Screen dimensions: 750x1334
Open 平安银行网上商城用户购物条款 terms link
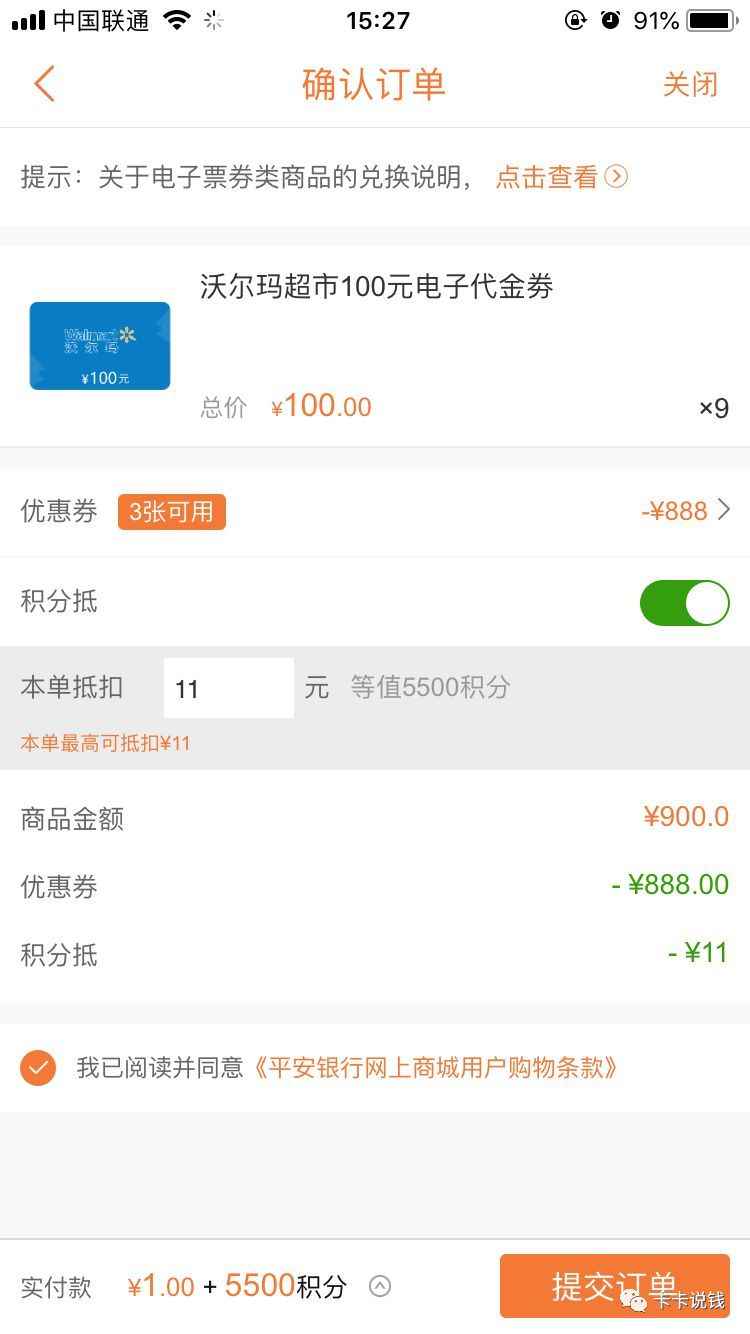click(x=435, y=1068)
